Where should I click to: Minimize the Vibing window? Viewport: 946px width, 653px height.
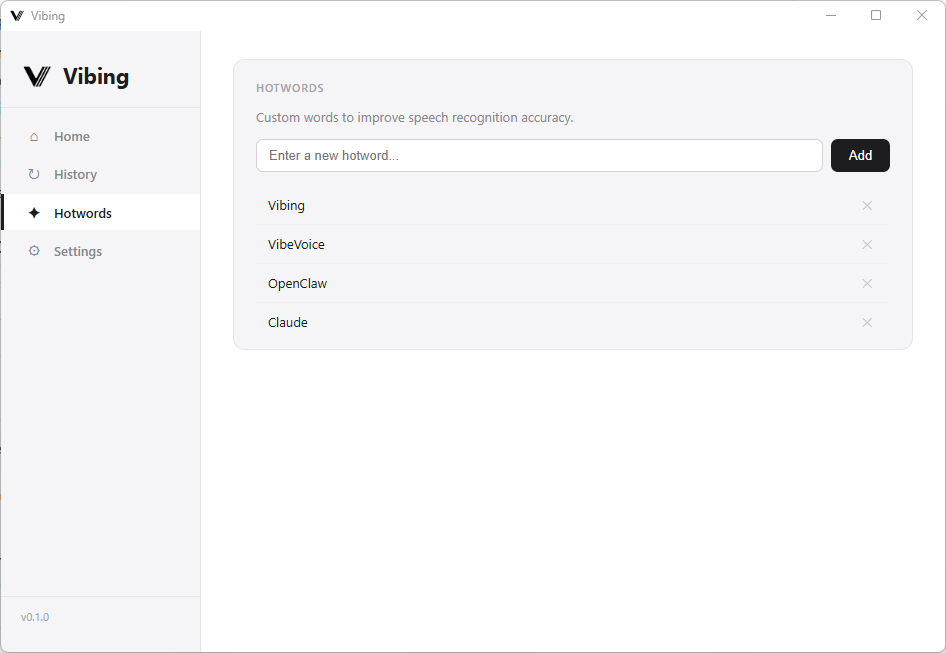[830, 15]
